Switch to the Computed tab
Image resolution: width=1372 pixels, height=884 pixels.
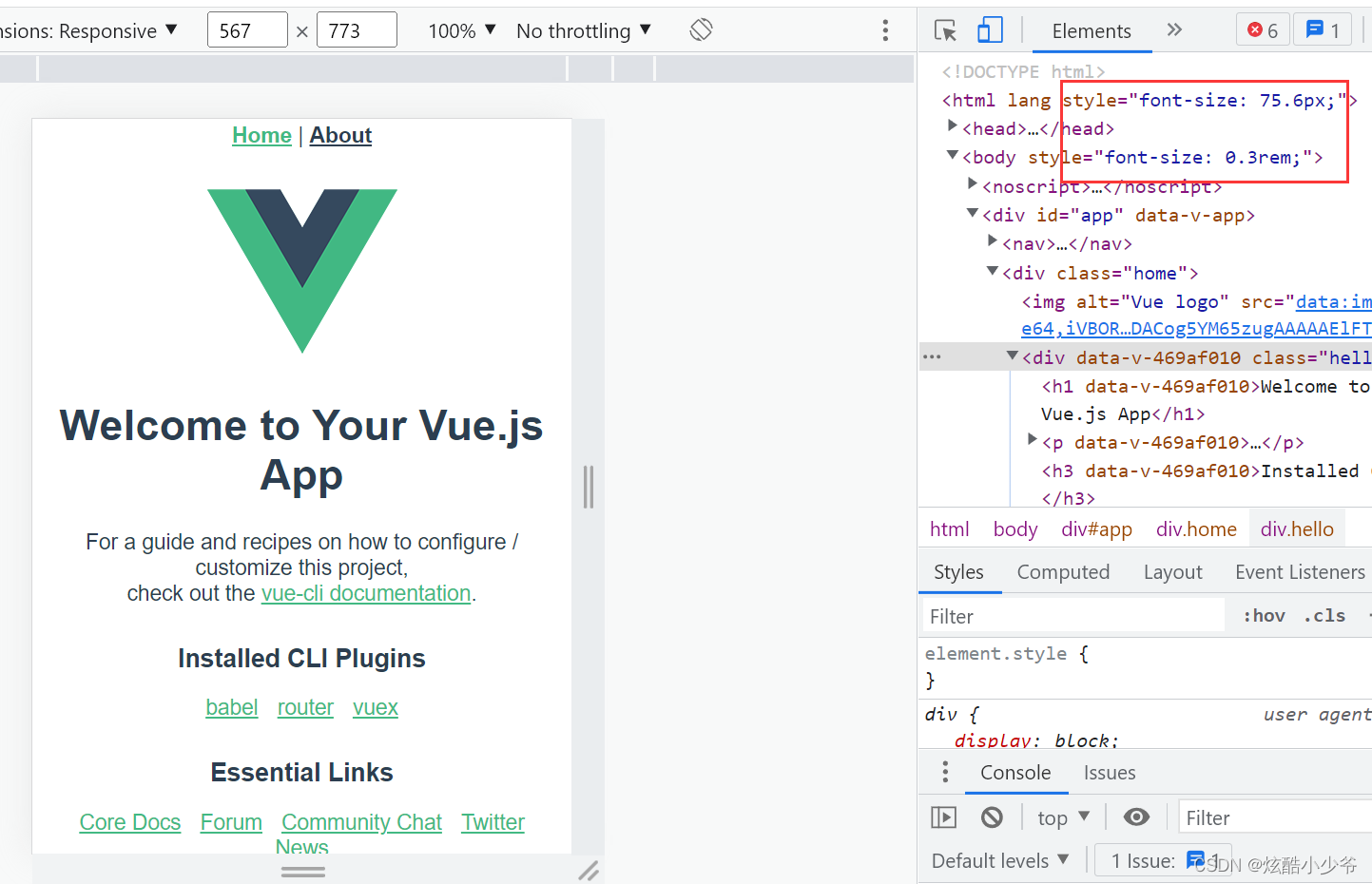(x=1063, y=571)
